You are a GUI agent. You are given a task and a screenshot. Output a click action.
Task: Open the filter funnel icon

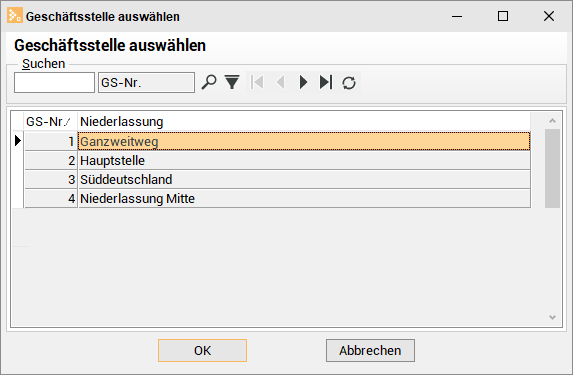click(x=232, y=82)
